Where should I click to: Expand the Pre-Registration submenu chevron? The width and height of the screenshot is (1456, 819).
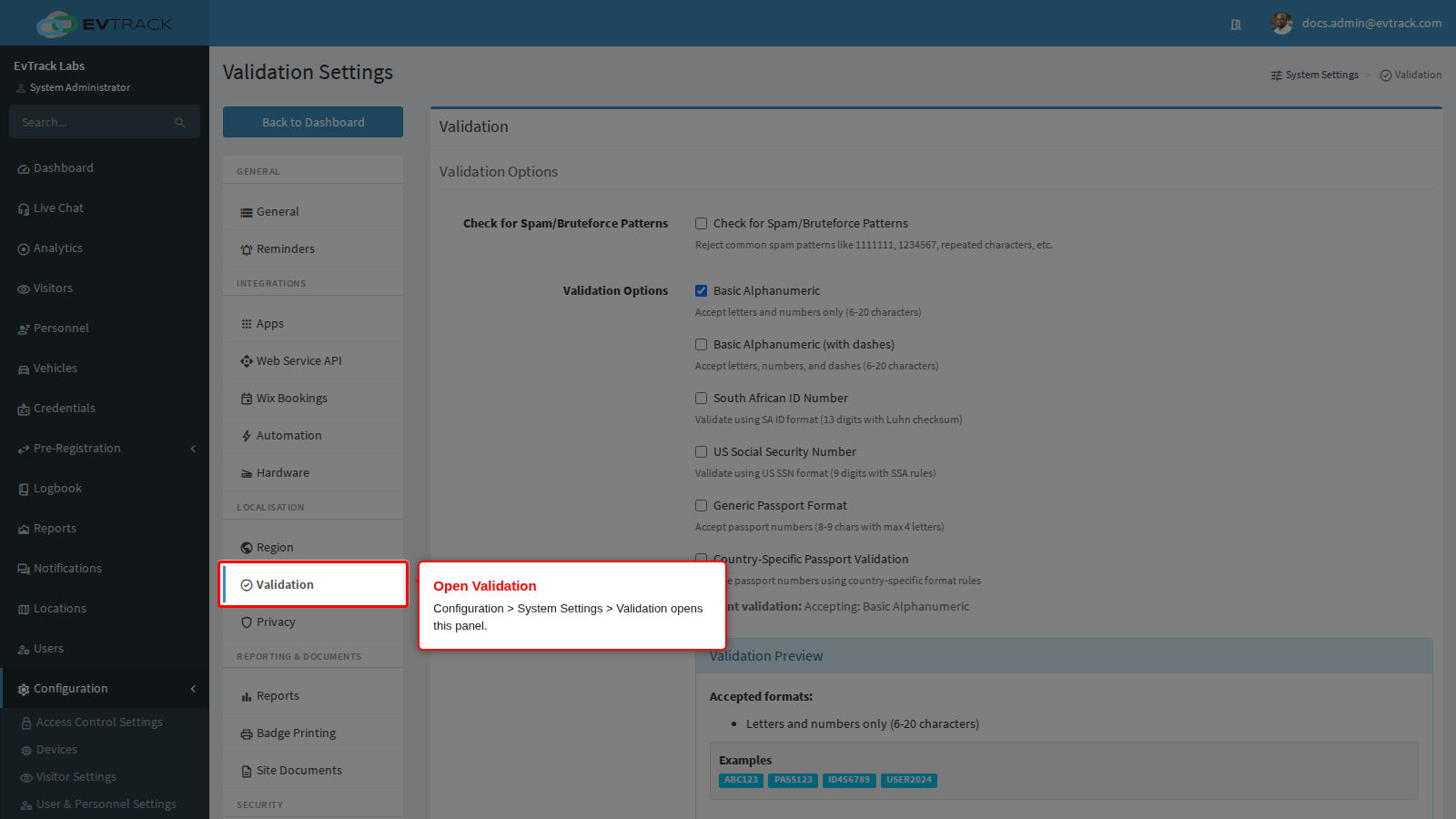(x=193, y=449)
